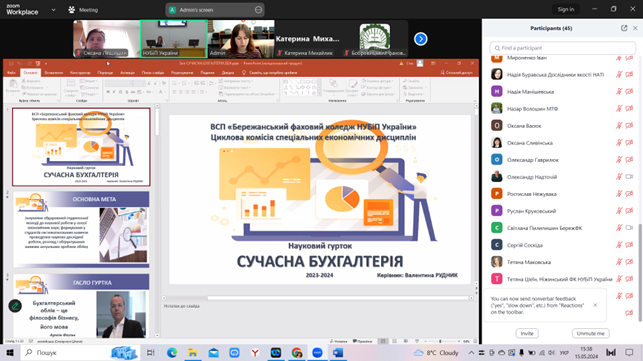The image size is (643, 361).
Task: Open Word from the taskbar
Action: pyautogui.click(x=338, y=352)
